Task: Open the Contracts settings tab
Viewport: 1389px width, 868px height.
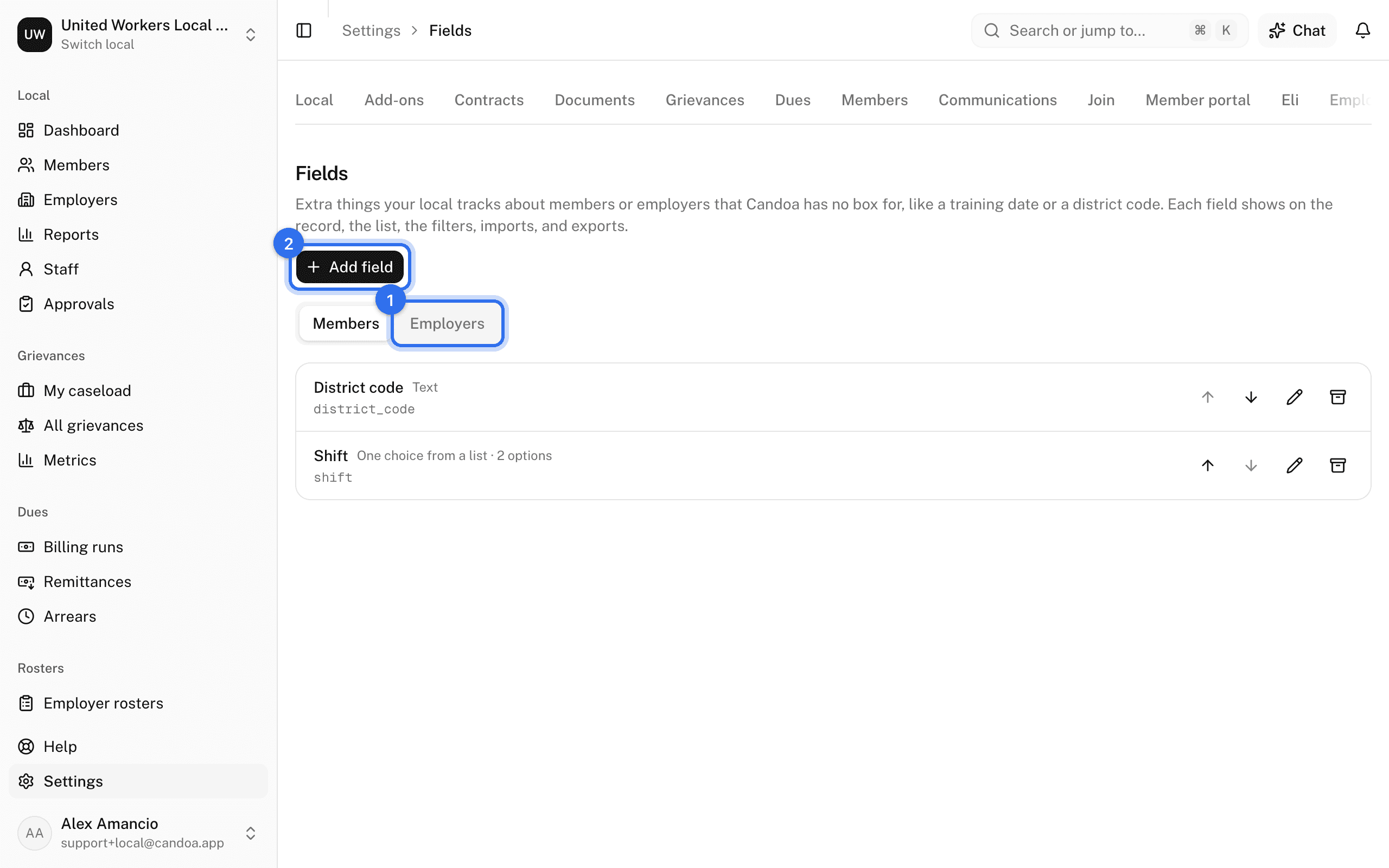Action: point(489,100)
